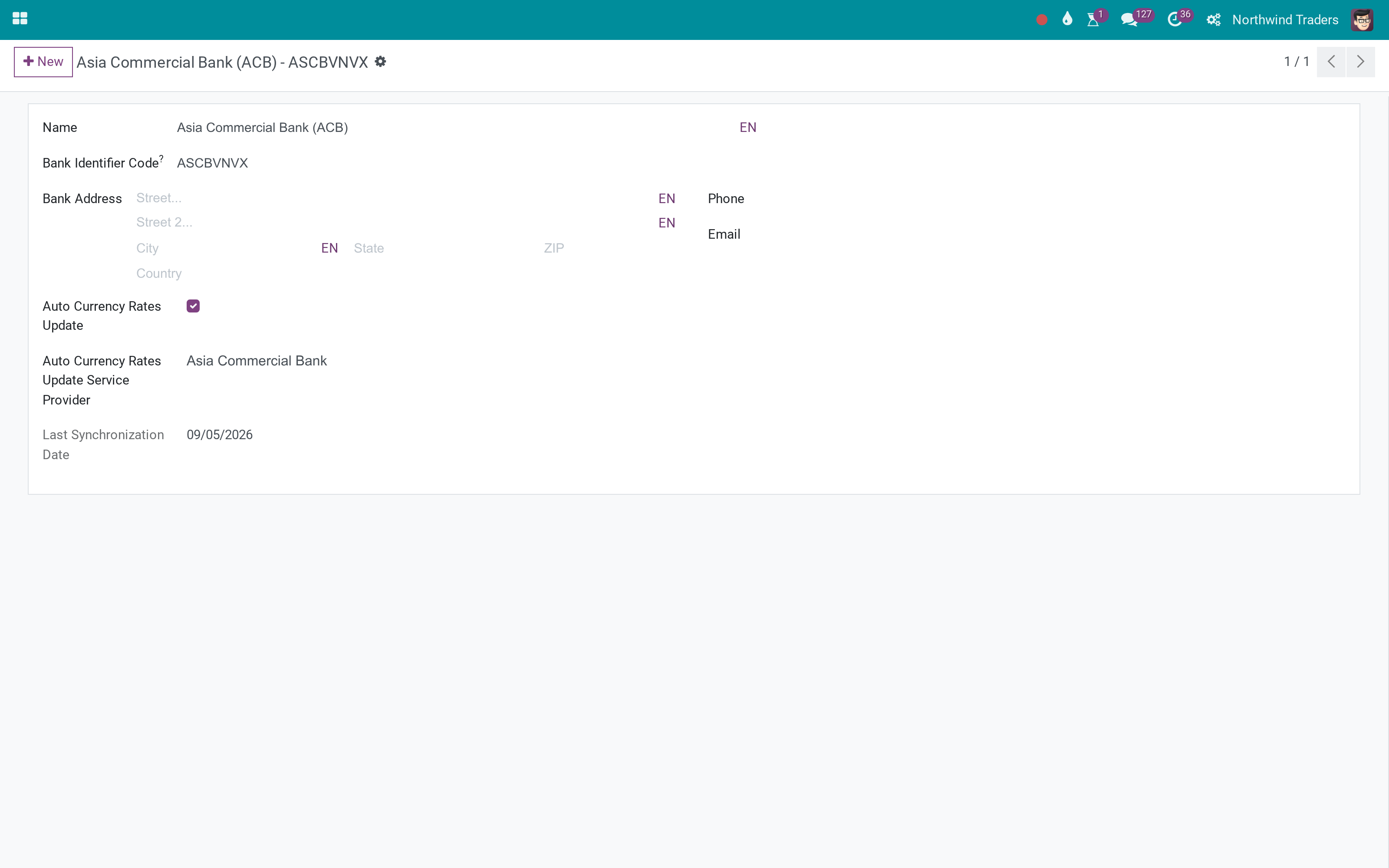The height and width of the screenshot is (868, 1389).
Task: Open the droplet theme icon in navbar
Action: [x=1067, y=19]
